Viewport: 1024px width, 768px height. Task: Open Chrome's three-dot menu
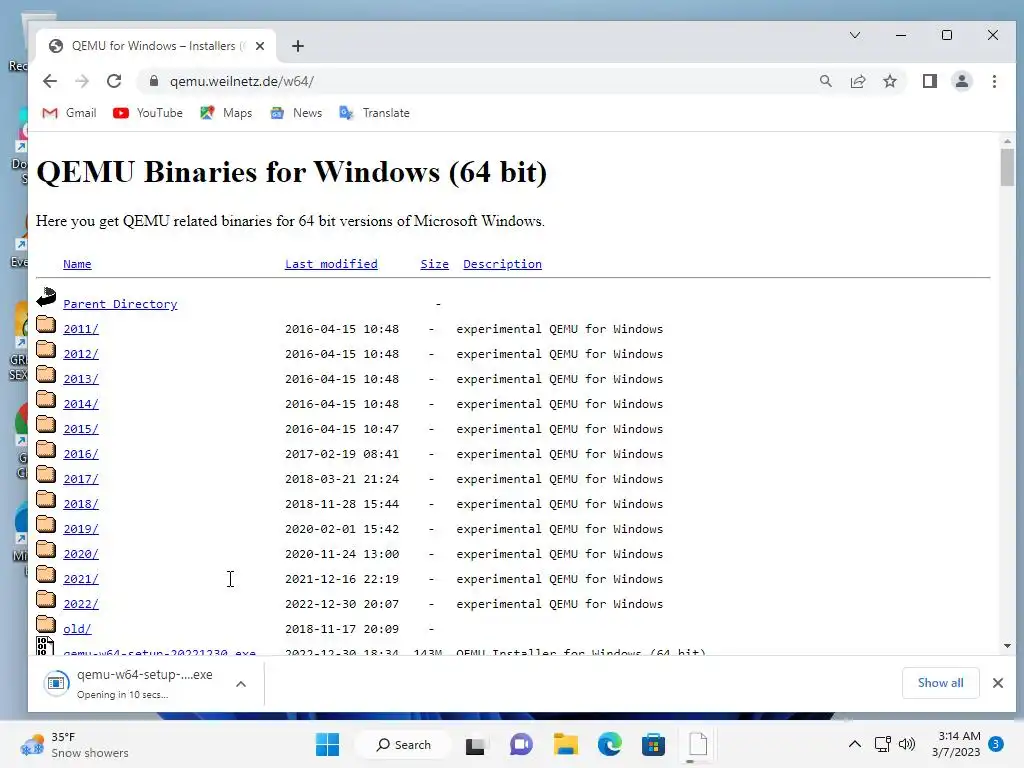click(994, 81)
